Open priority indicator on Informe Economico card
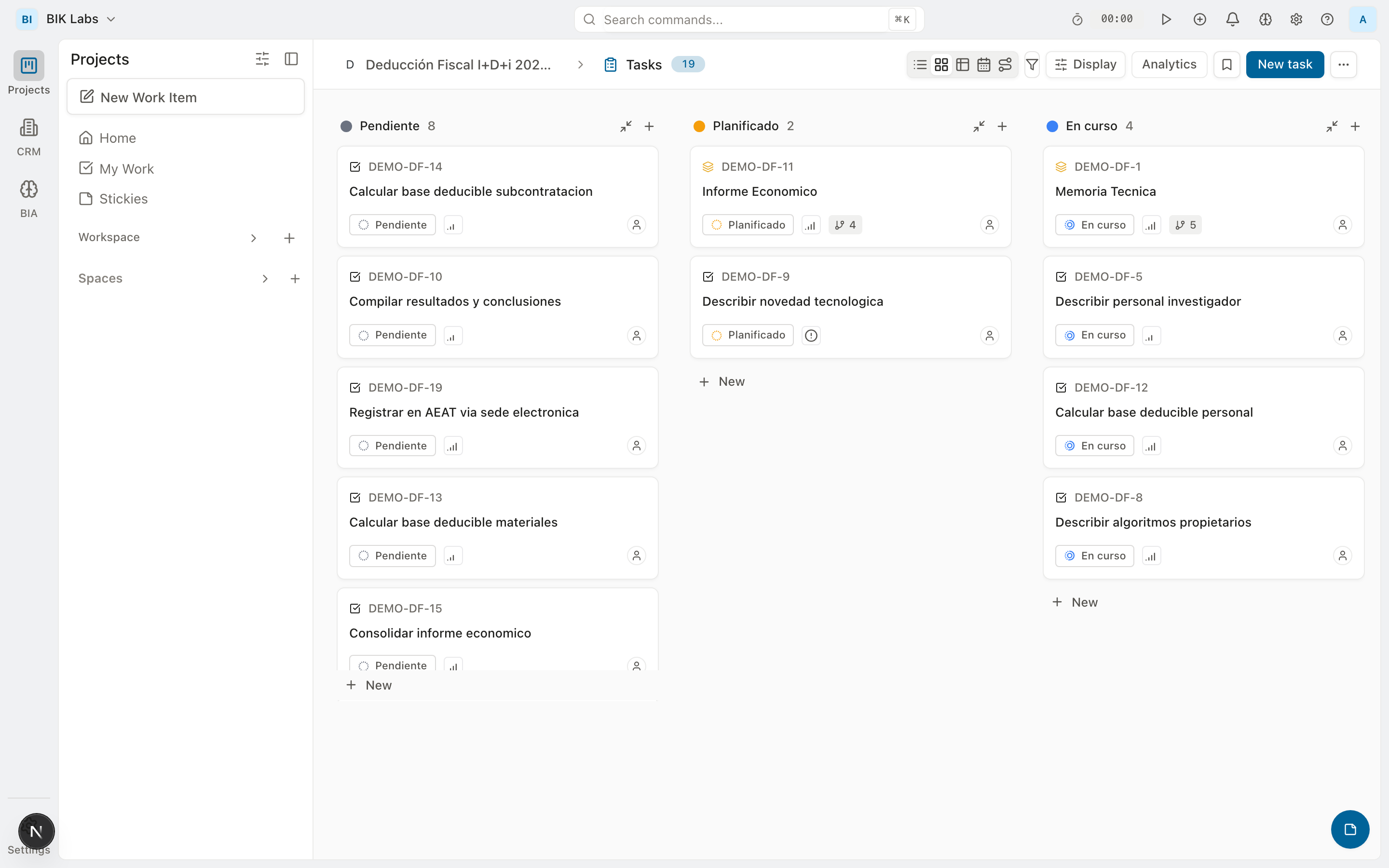 tap(810, 224)
